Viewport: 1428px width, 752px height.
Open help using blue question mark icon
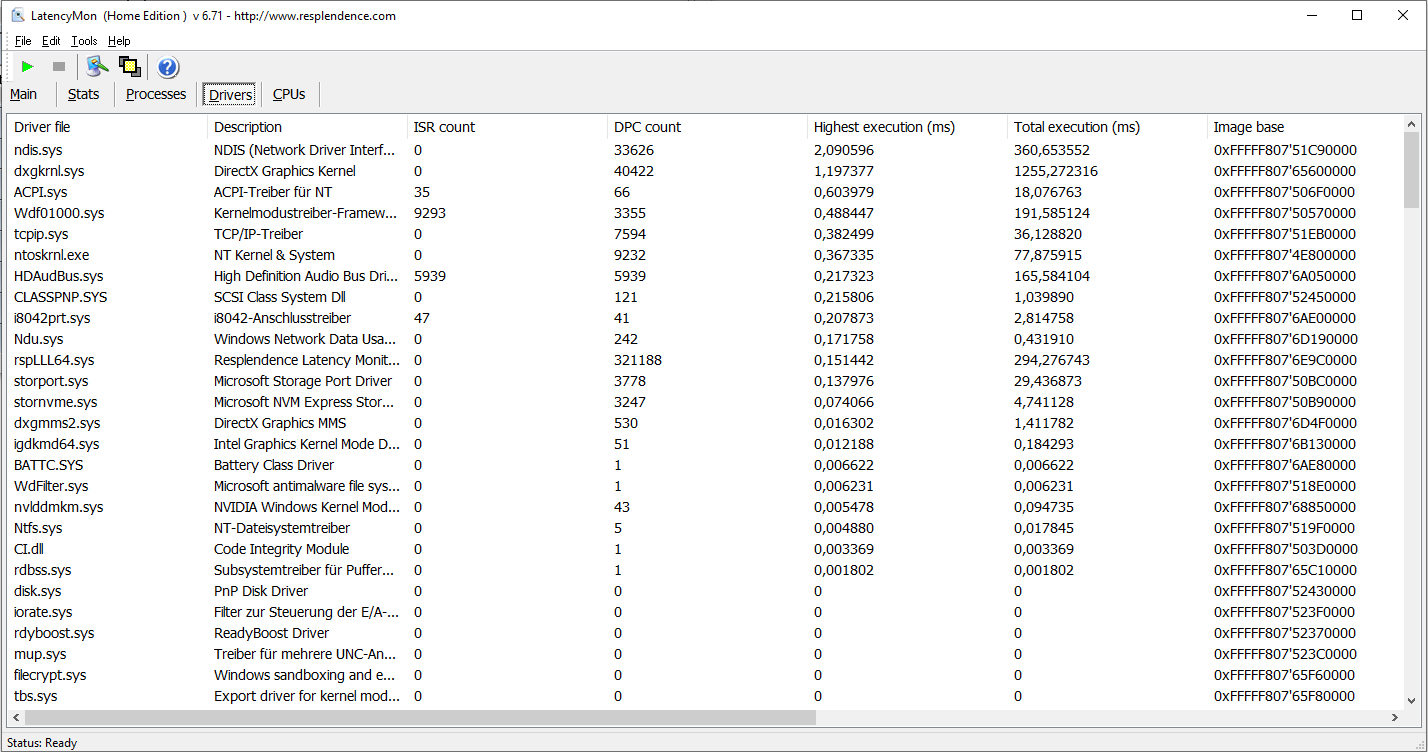[x=168, y=67]
